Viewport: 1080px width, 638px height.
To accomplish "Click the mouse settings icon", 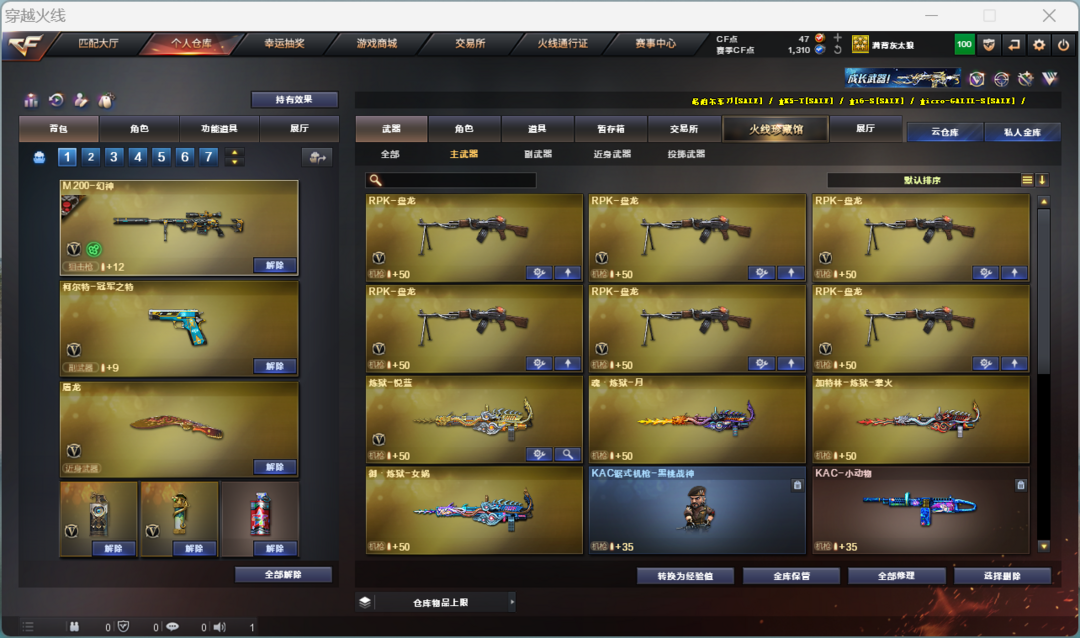I will (x=105, y=101).
